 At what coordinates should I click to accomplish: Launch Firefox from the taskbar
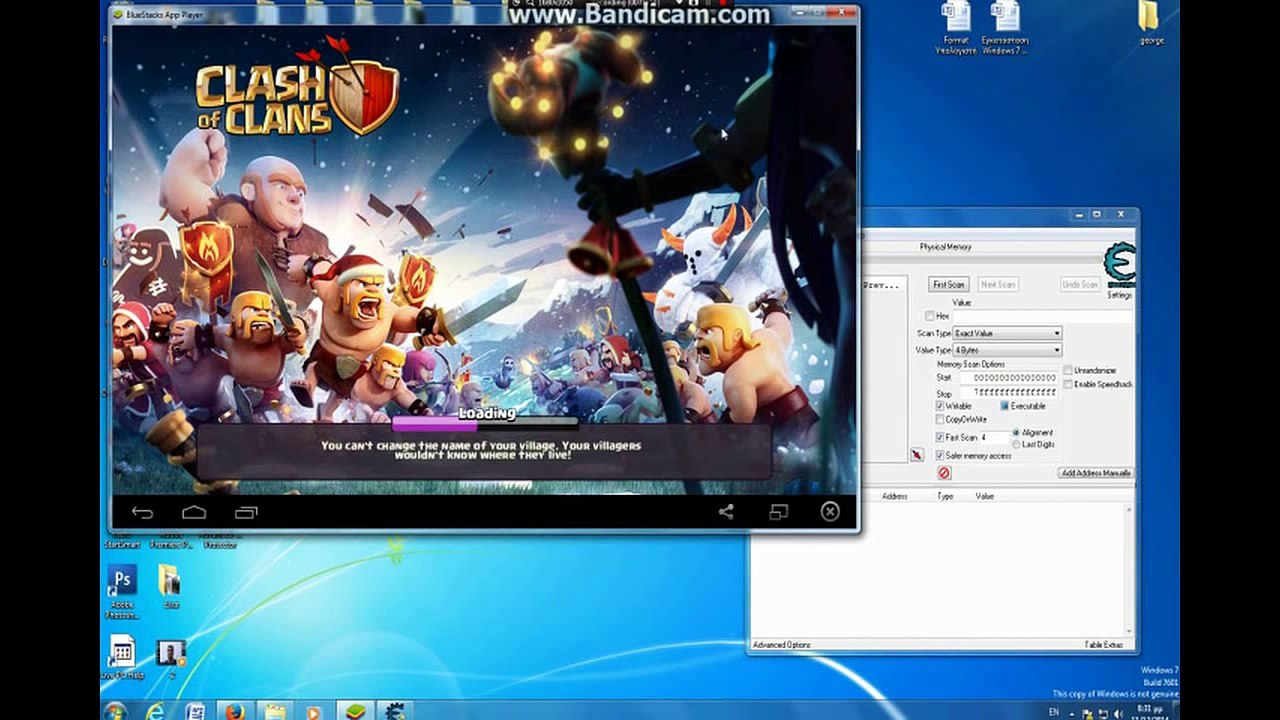pos(235,712)
